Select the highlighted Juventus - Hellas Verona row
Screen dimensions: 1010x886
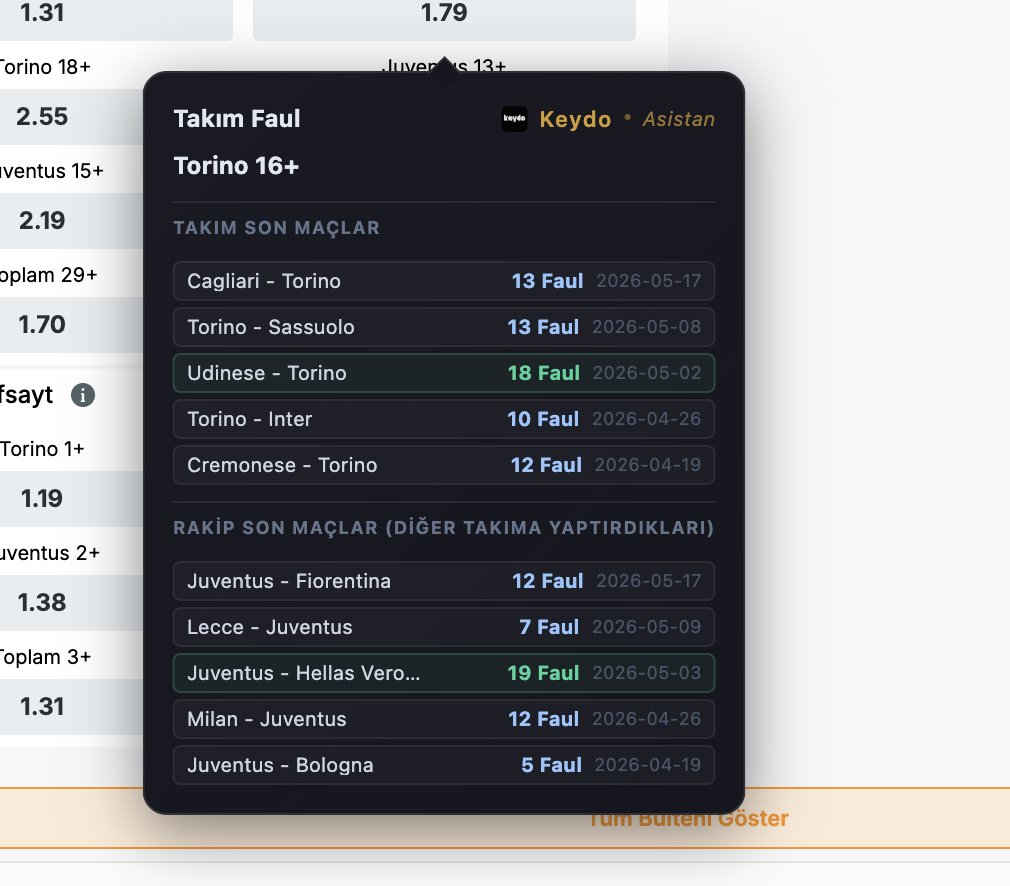click(444, 673)
